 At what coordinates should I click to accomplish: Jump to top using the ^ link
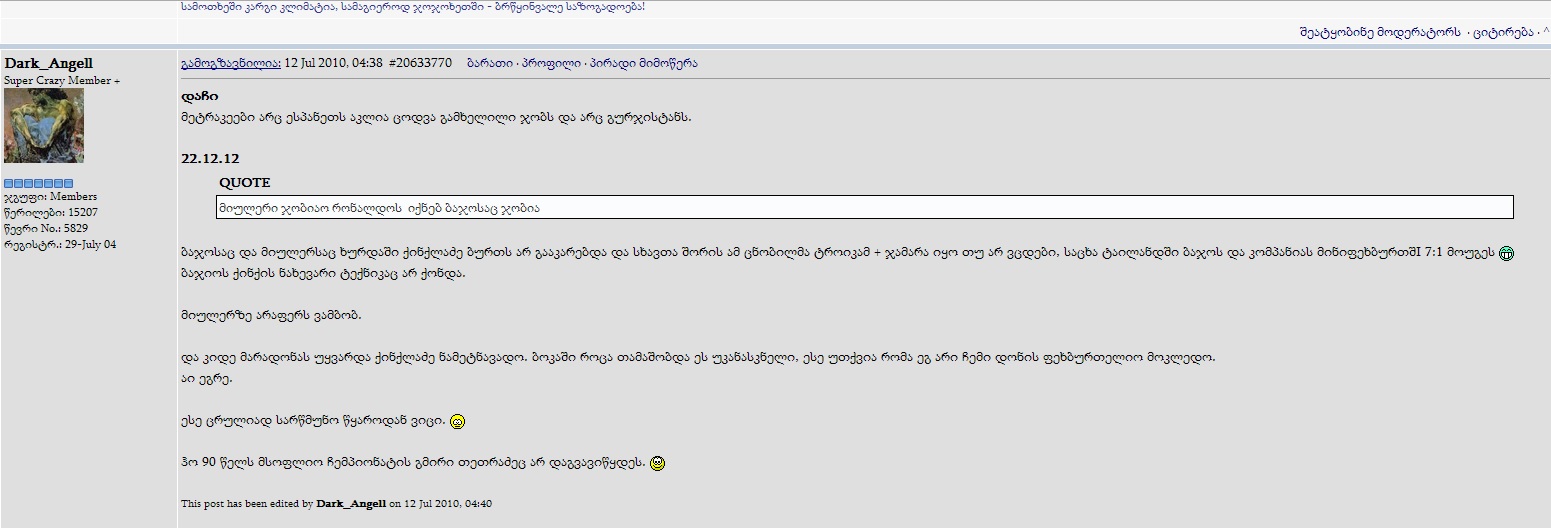[1546, 32]
